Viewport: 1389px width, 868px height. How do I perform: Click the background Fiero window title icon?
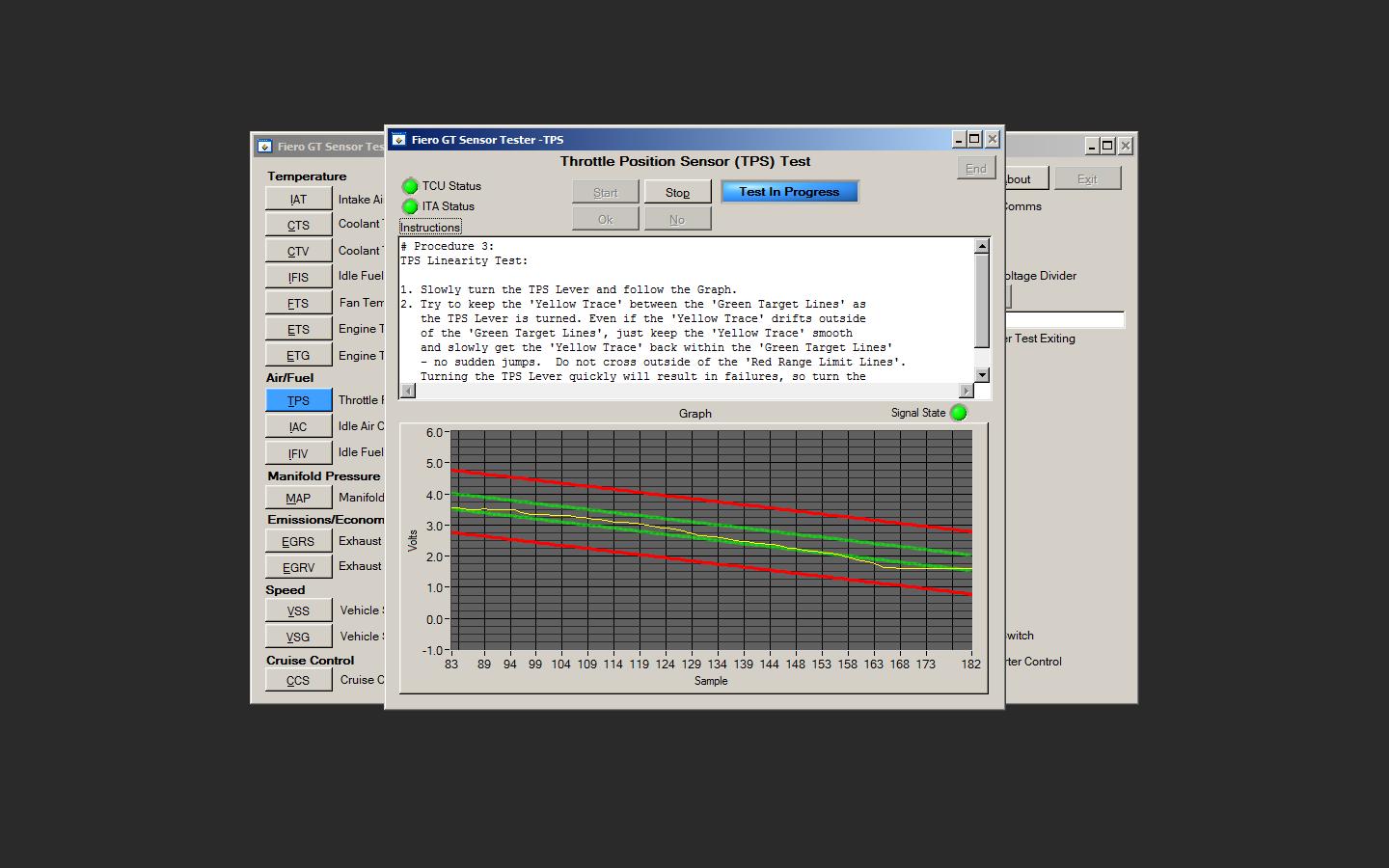pyautogui.click(x=264, y=147)
